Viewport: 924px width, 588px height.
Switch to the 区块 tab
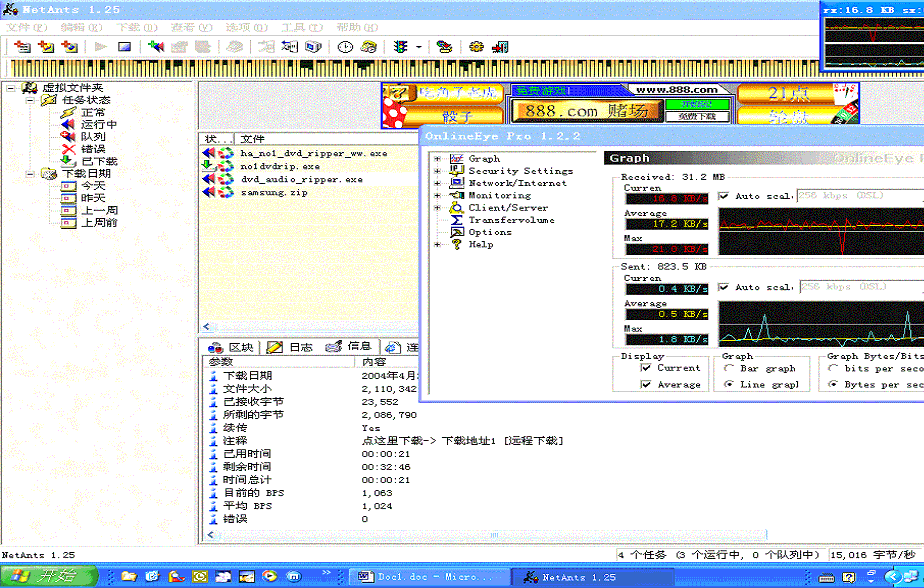click(x=231, y=347)
